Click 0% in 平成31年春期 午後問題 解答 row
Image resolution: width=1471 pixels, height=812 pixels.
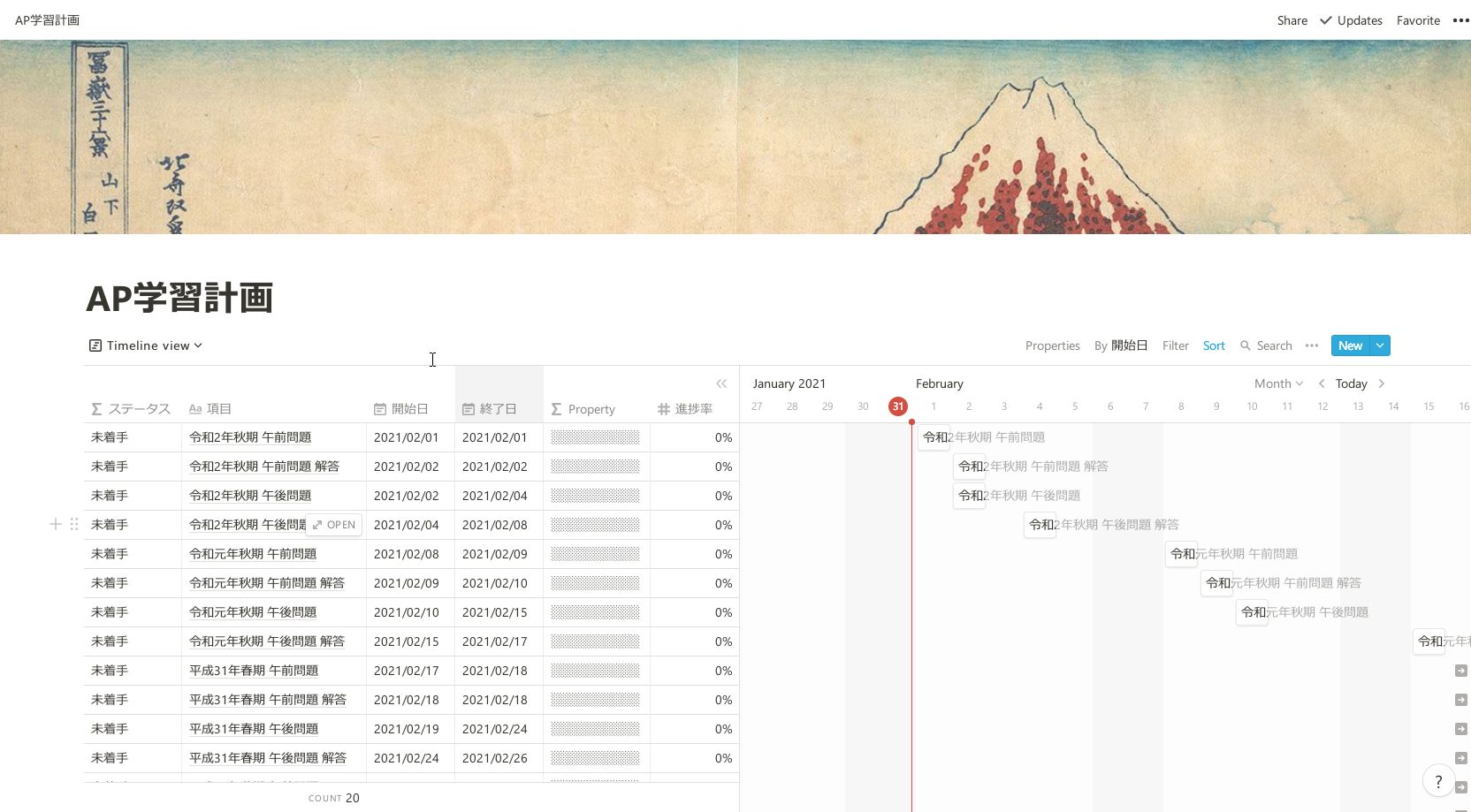[723, 758]
